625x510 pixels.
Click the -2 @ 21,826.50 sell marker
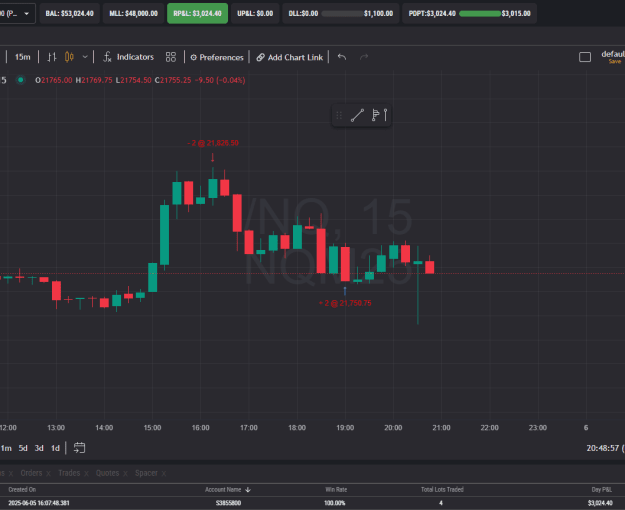213,143
